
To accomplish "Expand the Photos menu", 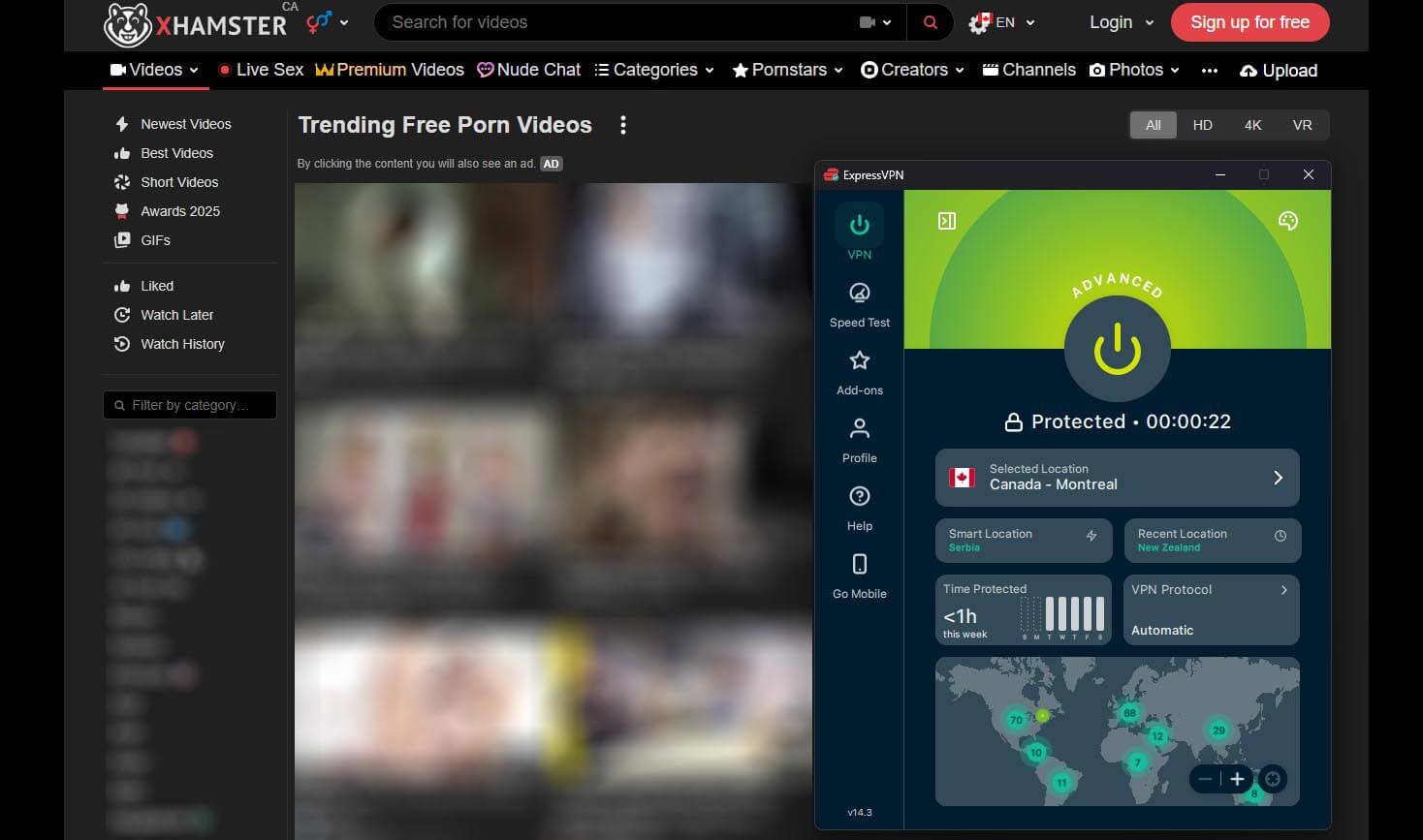I will tap(1135, 70).
